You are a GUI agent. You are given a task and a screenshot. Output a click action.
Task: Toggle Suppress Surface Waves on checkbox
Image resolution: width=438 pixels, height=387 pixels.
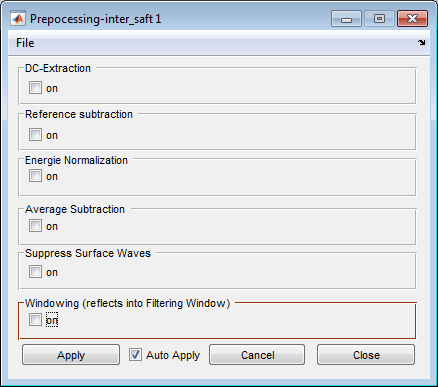click(35, 272)
